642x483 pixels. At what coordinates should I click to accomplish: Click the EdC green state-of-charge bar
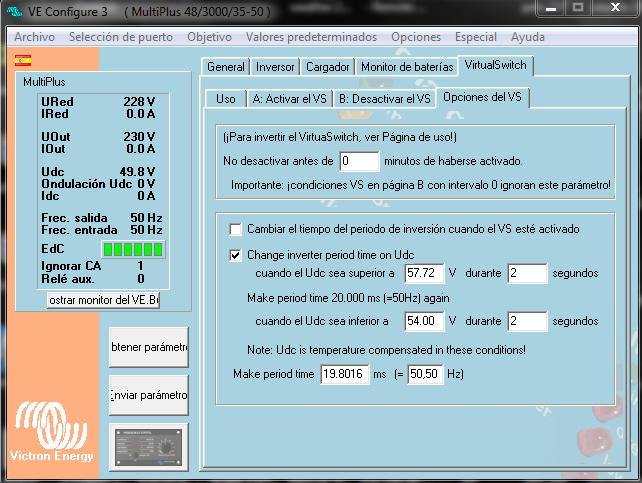click(x=133, y=249)
